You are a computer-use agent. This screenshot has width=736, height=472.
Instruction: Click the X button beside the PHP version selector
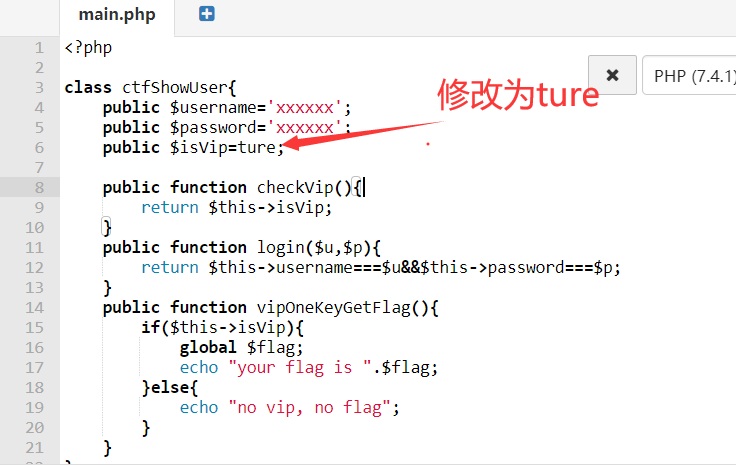click(x=612, y=75)
